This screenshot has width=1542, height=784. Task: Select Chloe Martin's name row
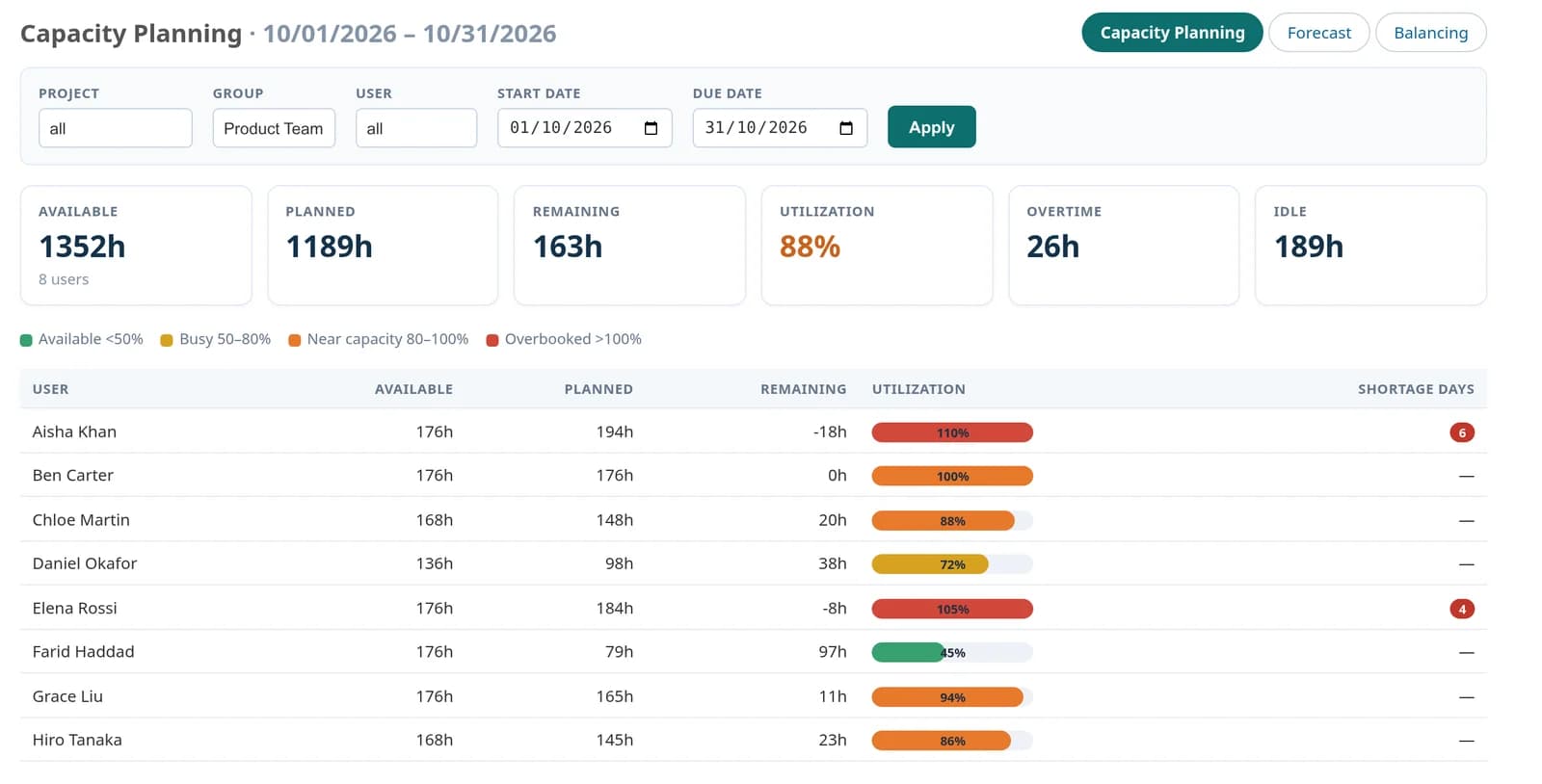tap(81, 520)
